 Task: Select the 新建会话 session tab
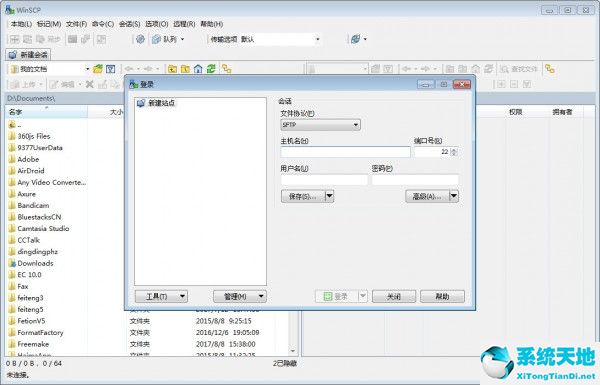(x=28, y=55)
